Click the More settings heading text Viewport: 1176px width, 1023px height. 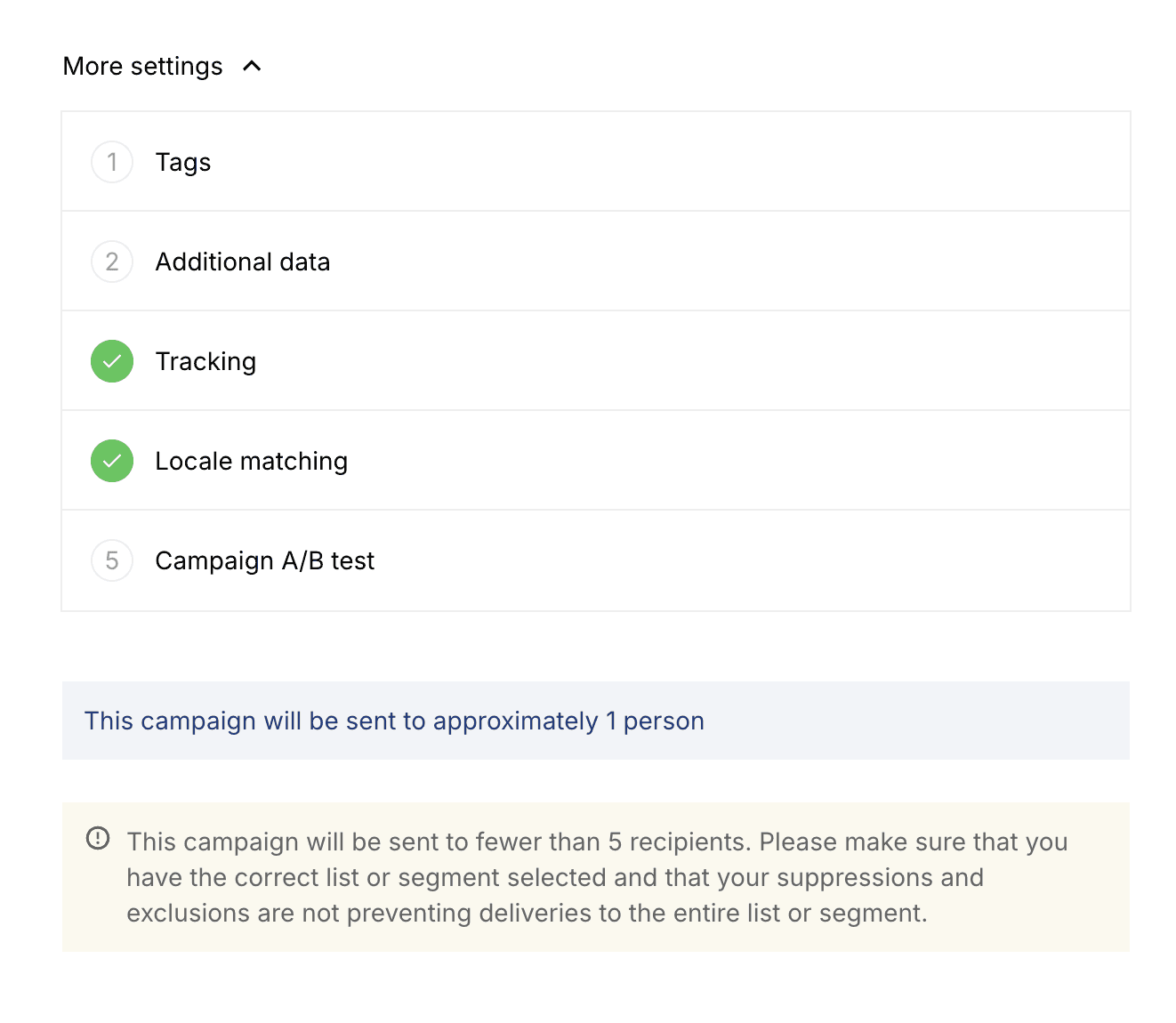click(x=142, y=67)
